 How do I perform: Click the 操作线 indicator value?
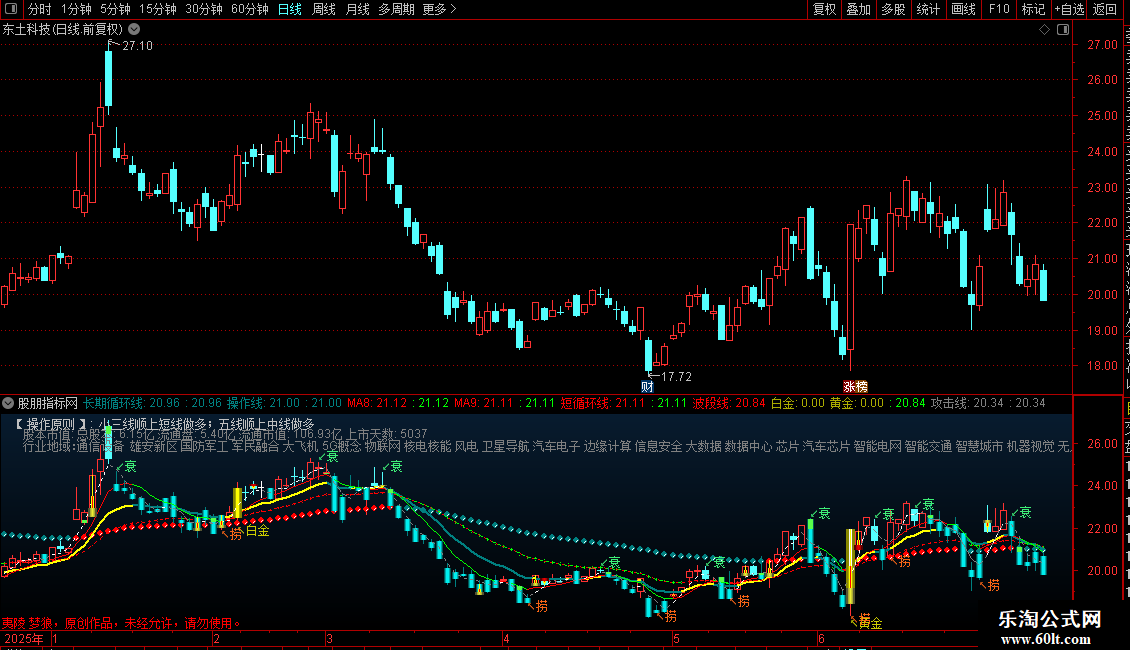point(284,403)
